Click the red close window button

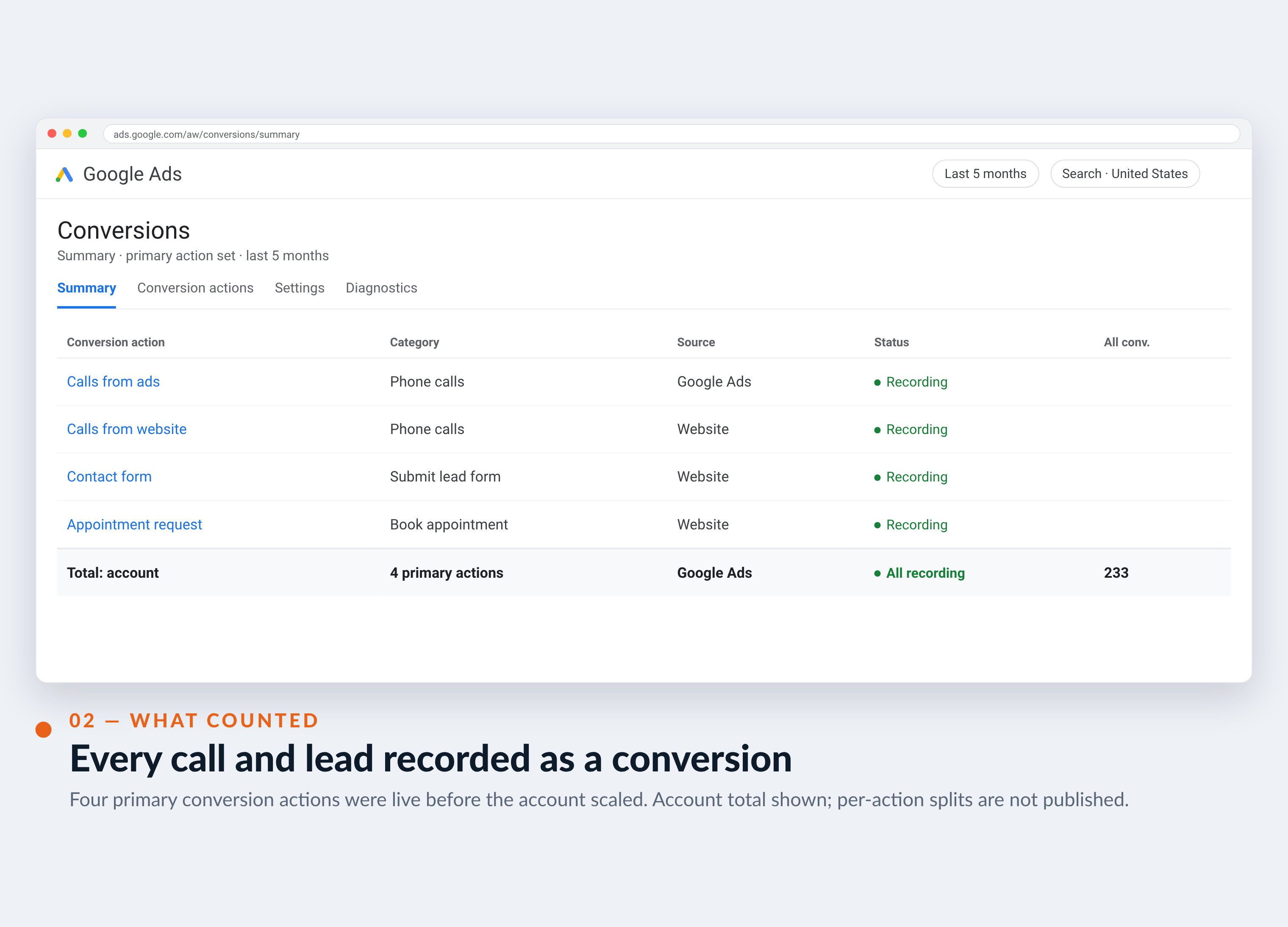tap(52, 134)
